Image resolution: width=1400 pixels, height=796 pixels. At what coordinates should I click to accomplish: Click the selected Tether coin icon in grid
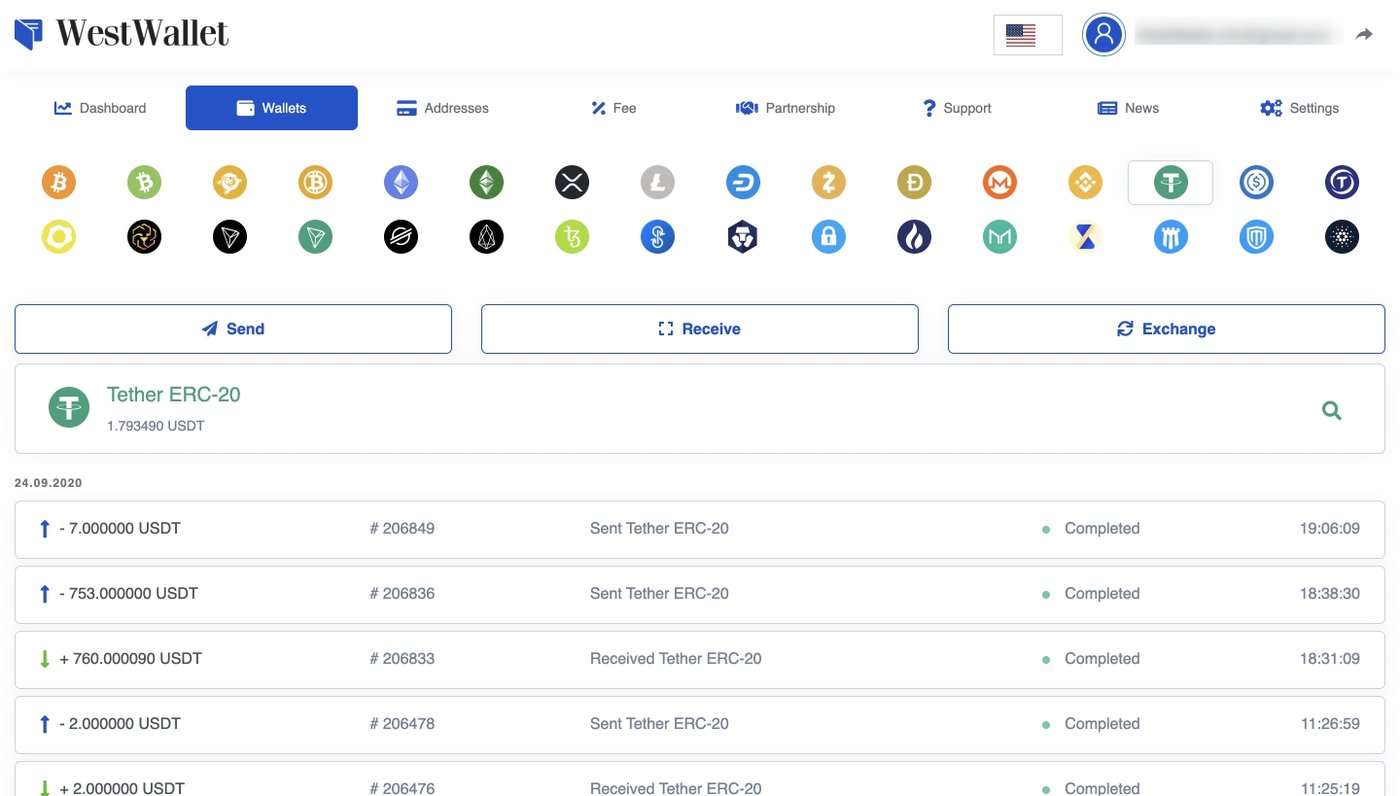tap(1170, 183)
